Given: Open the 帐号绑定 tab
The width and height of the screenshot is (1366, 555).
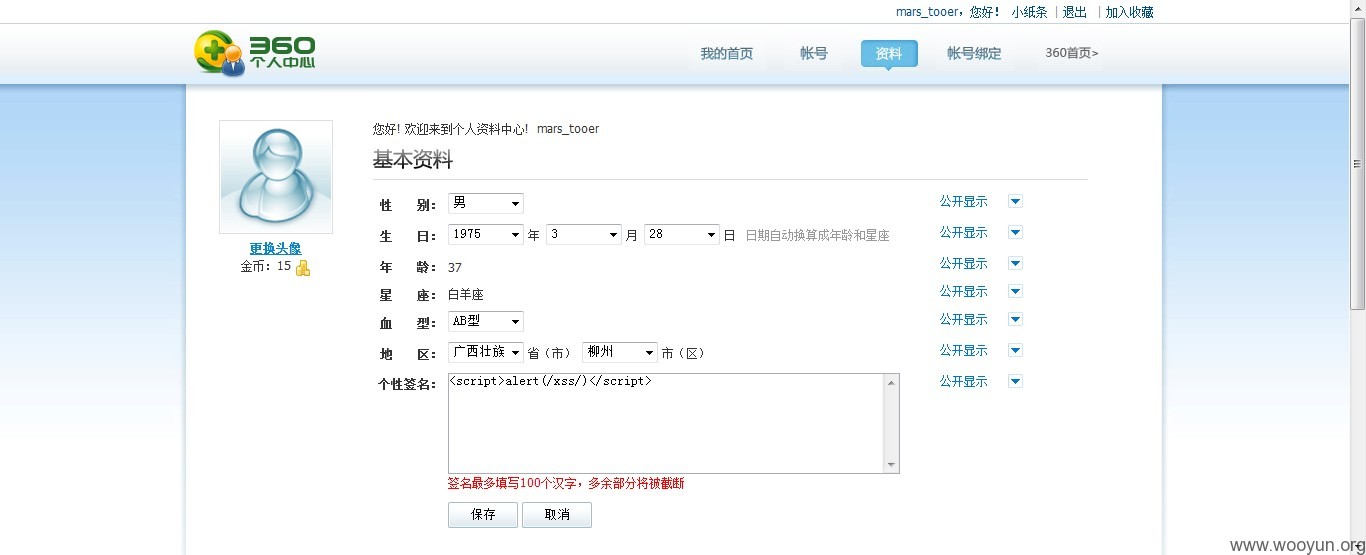Looking at the screenshot, I should click(974, 54).
